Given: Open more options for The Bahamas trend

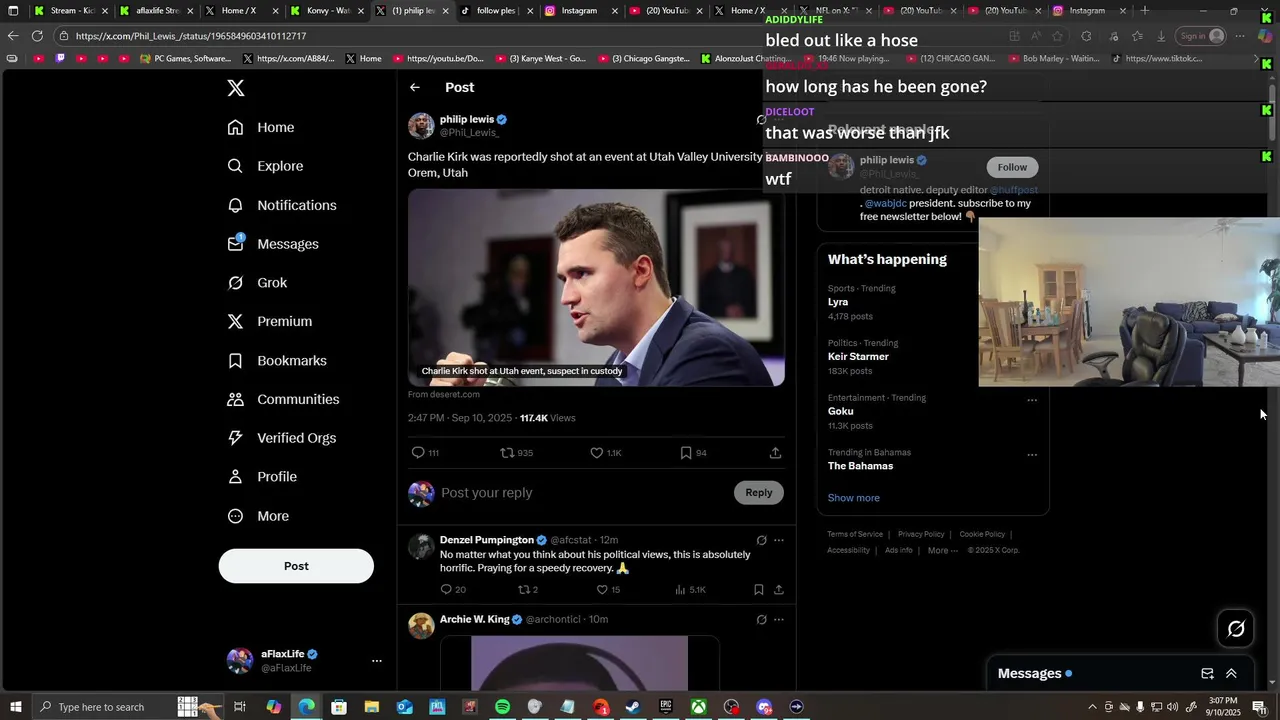Looking at the screenshot, I should point(1032,455).
